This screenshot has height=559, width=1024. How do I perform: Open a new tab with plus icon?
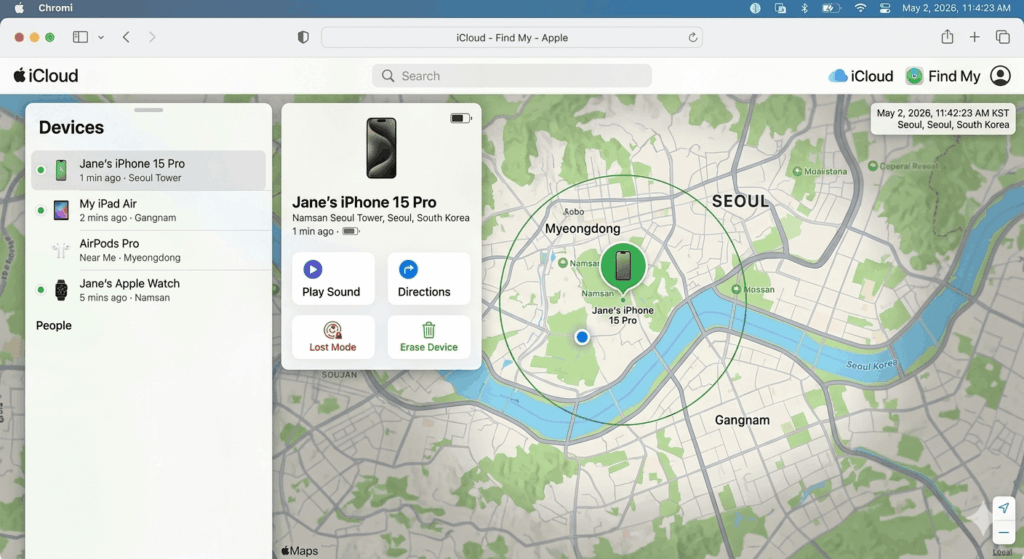pos(974,37)
